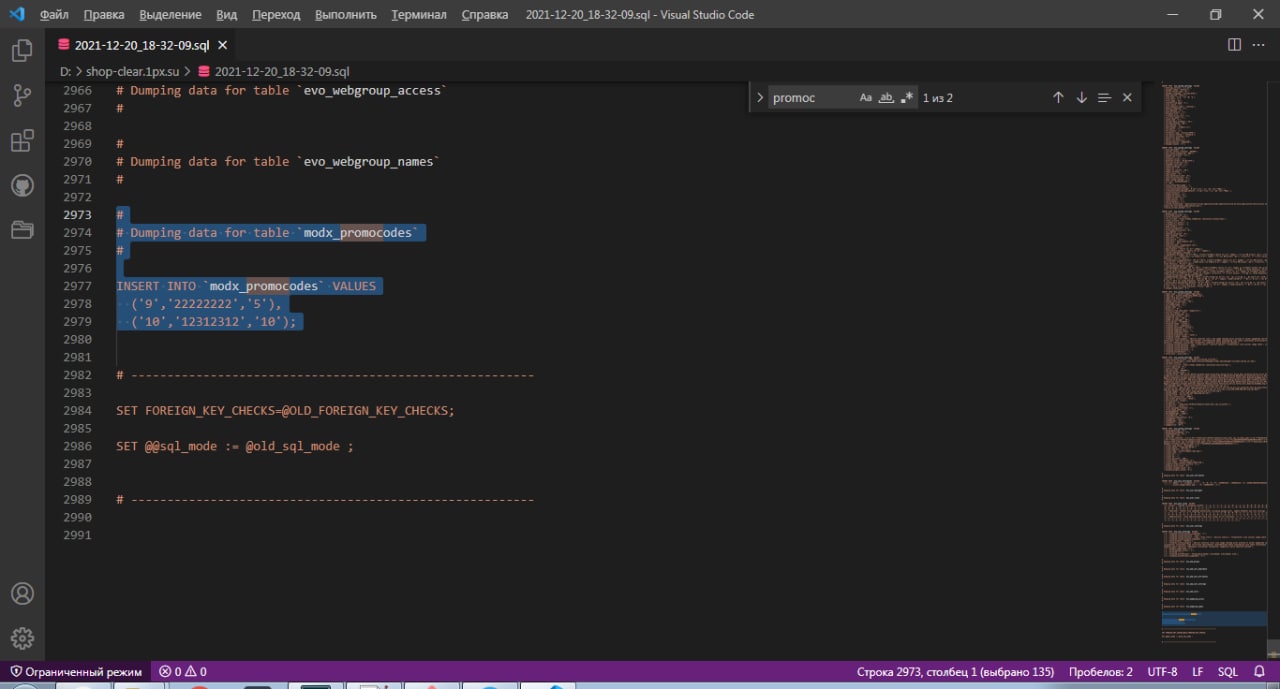Open the Manage gear icon

[22, 638]
